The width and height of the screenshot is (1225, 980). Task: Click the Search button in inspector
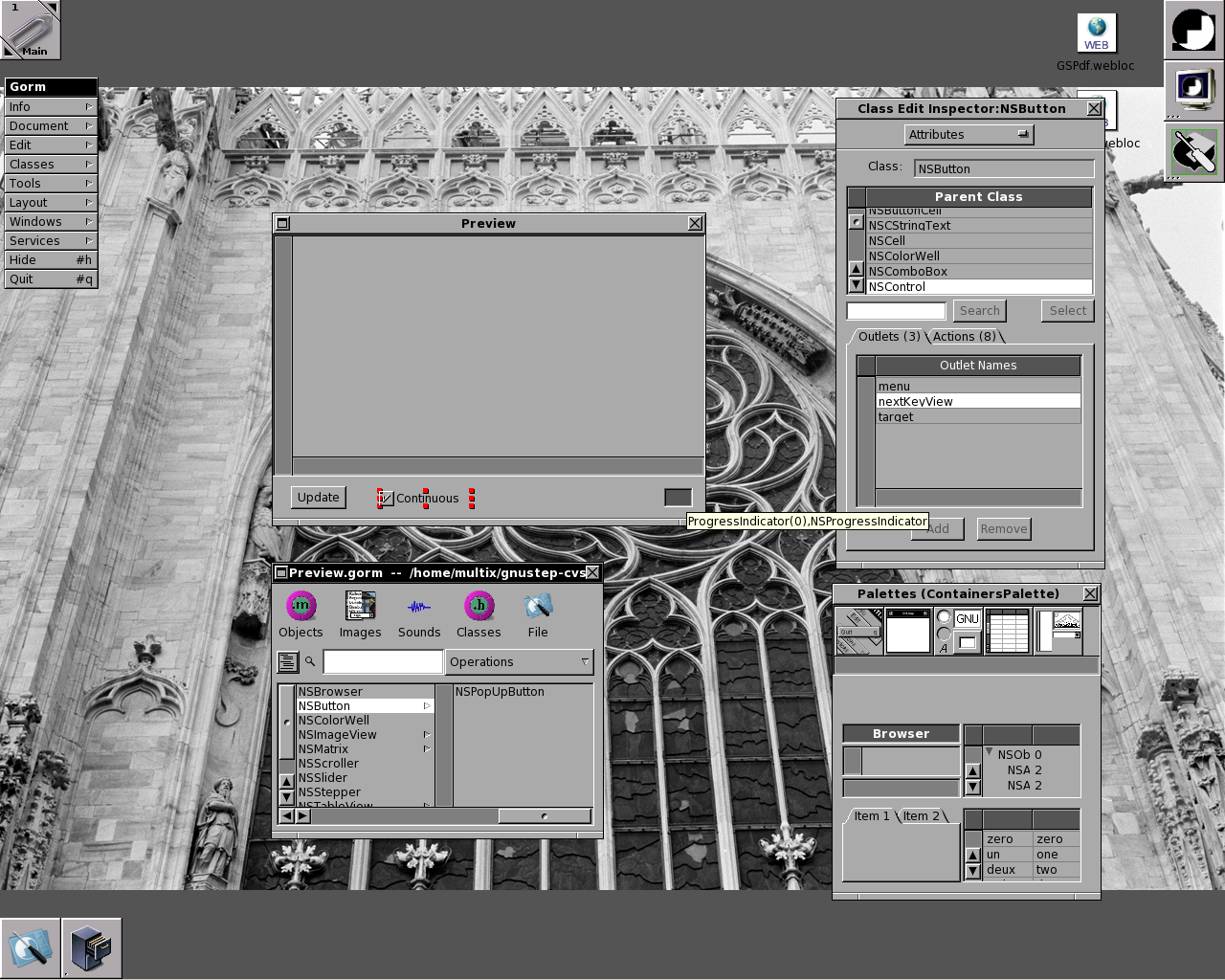[x=979, y=311]
